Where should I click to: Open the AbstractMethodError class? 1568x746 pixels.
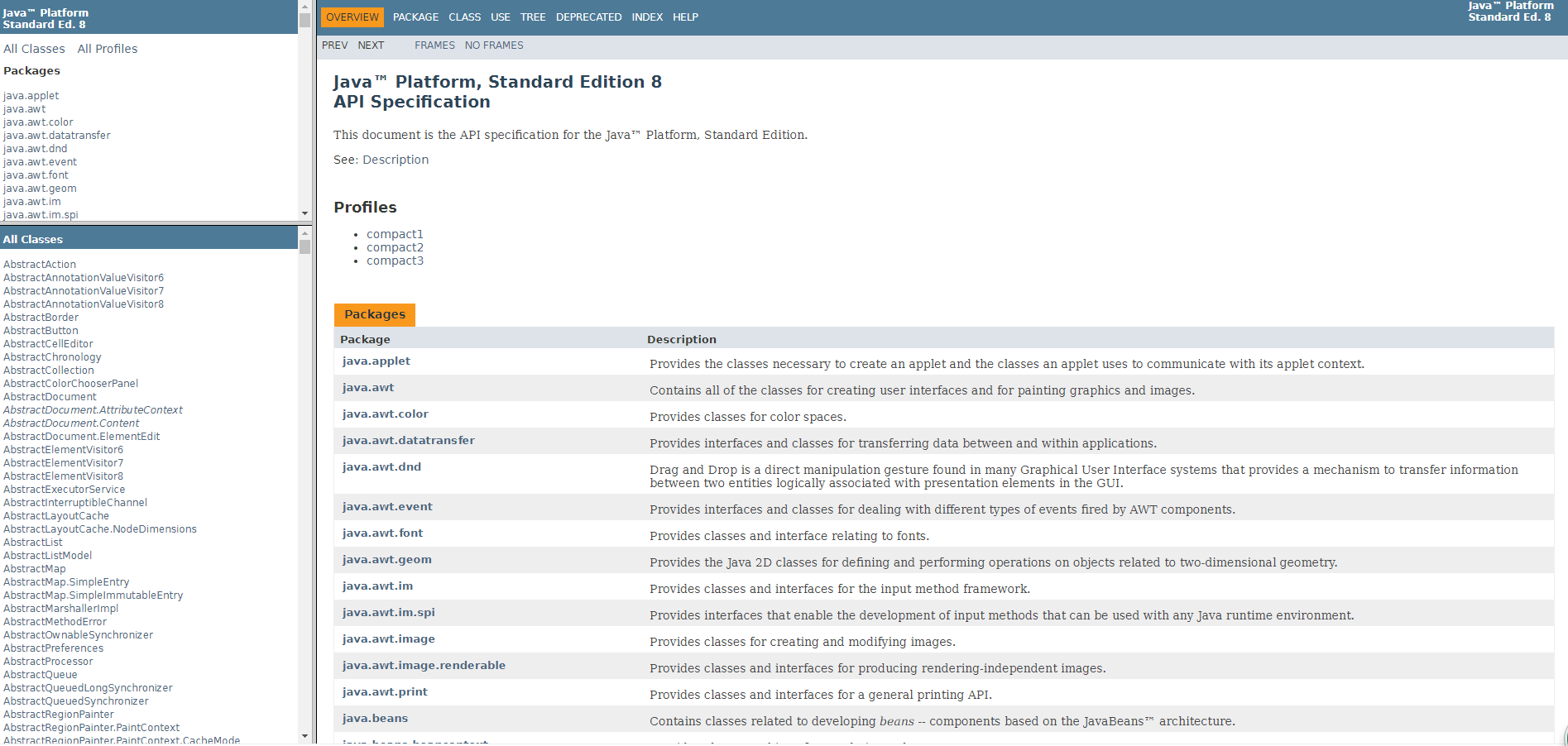[x=55, y=622]
